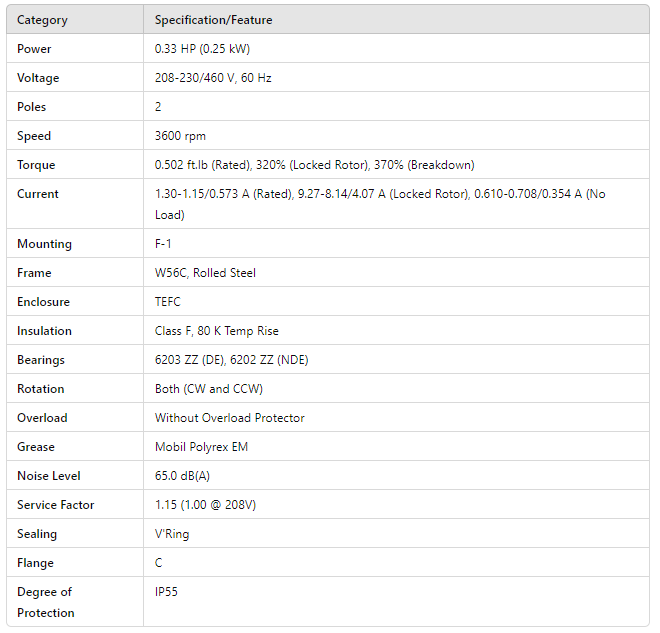Image resolution: width=660 pixels, height=633 pixels.
Task: Click the Torque specification text
Action: click(x=314, y=165)
